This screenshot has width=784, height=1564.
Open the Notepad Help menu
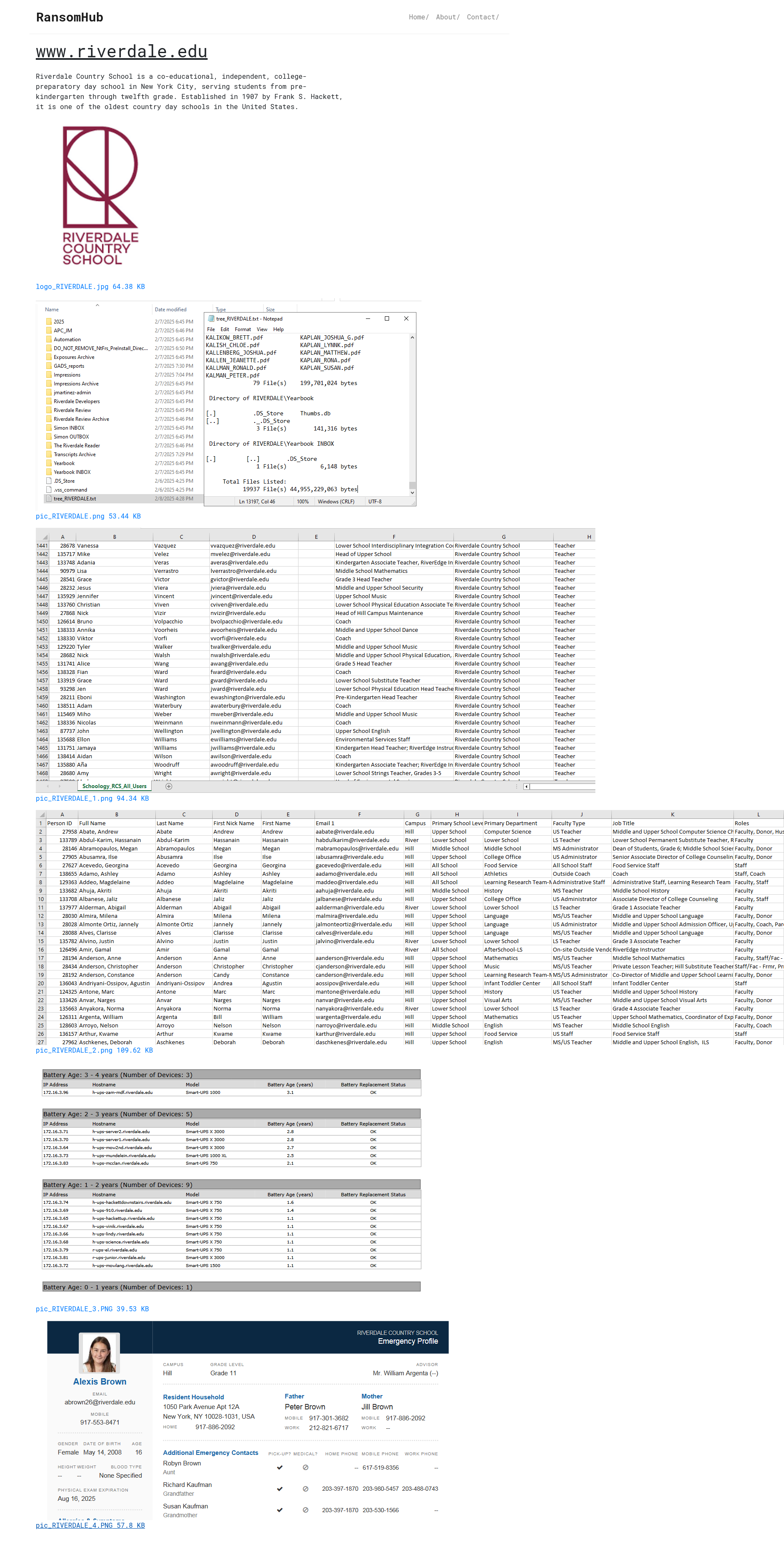(x=279, y=330)
